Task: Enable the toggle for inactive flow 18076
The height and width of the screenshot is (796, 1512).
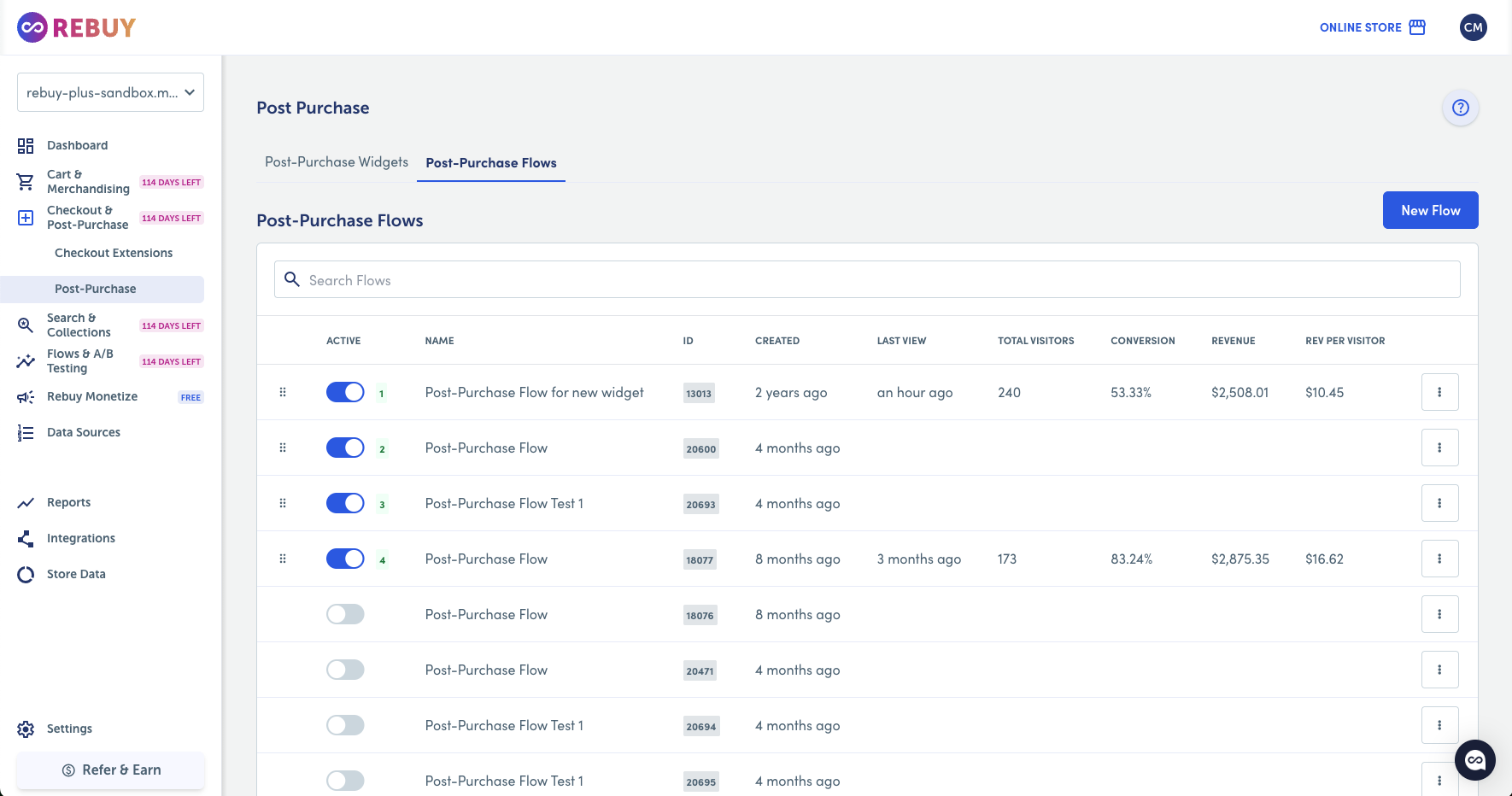Action: coord(344,614)
